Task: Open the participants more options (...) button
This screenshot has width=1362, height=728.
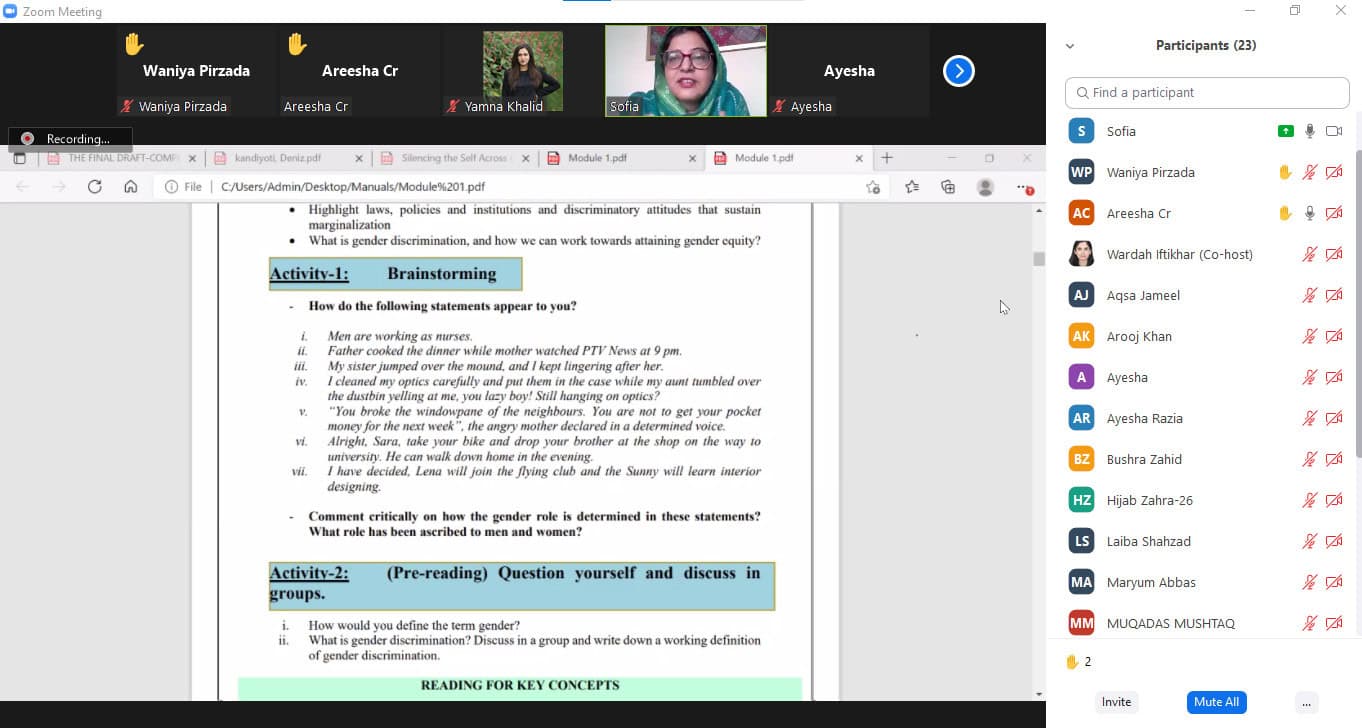Action: [1306, 702]
